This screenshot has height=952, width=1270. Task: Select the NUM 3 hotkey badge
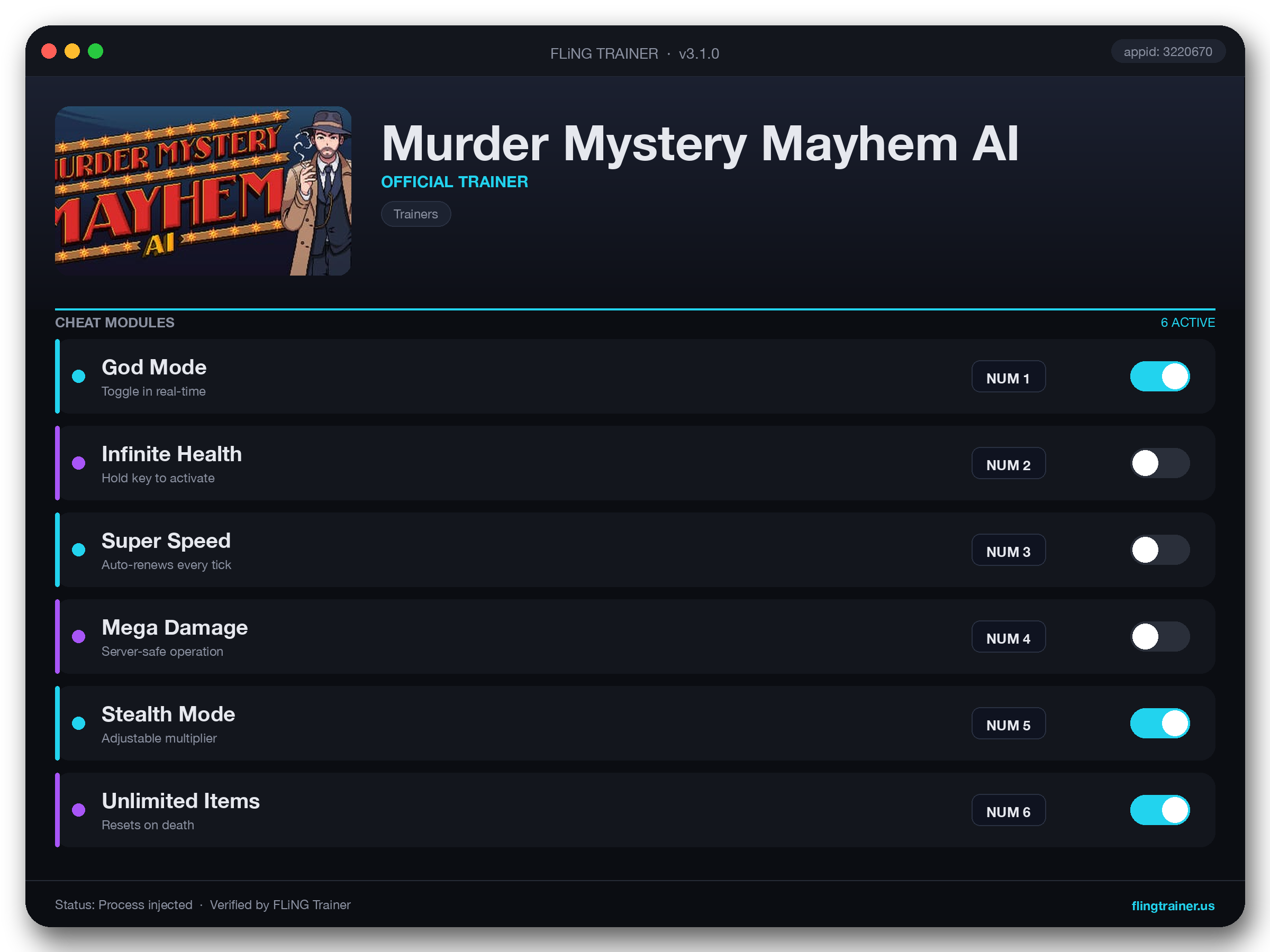[x=1008, y=550]
